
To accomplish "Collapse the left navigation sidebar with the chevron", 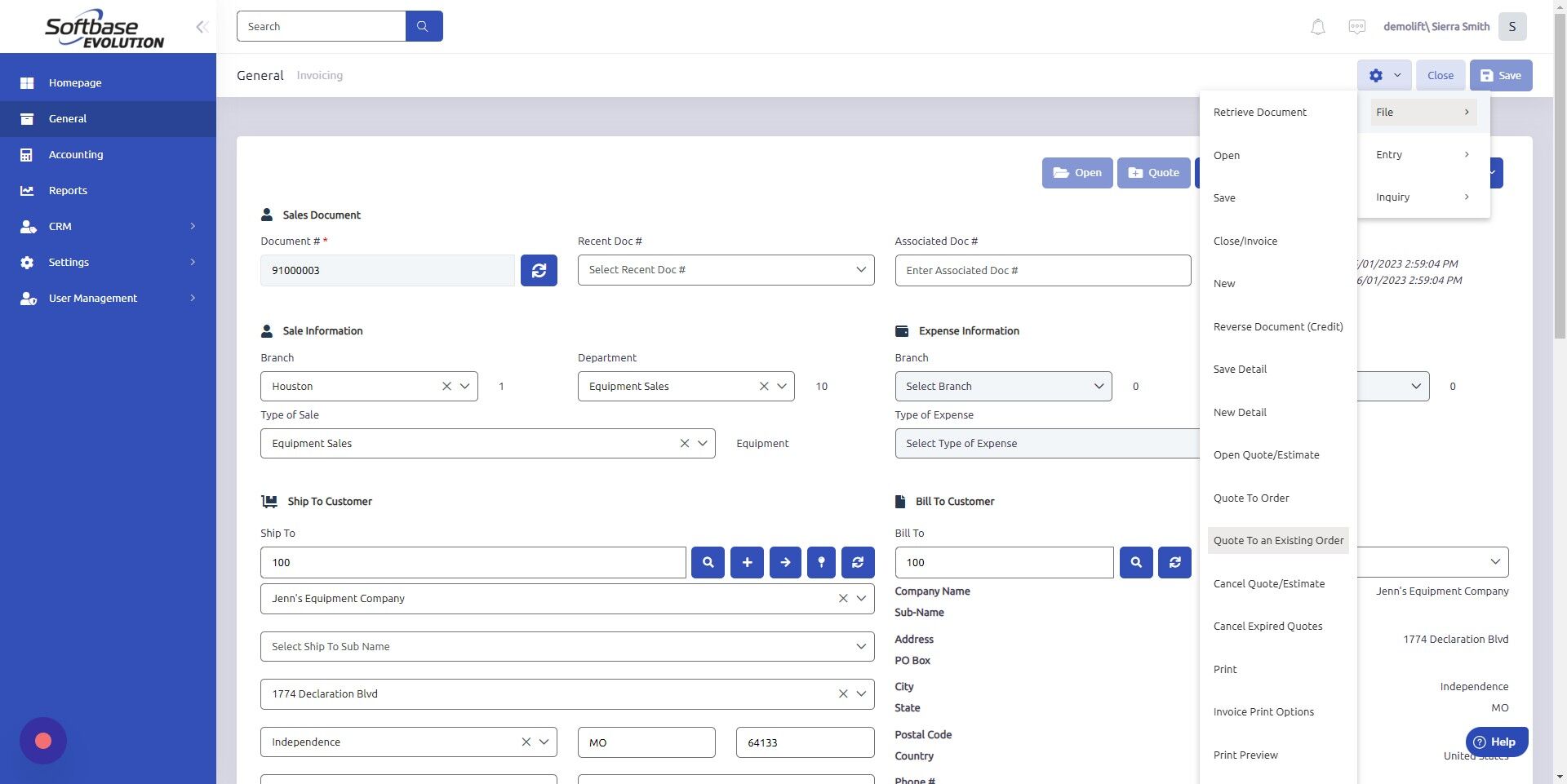I will [x=202, y=26].
